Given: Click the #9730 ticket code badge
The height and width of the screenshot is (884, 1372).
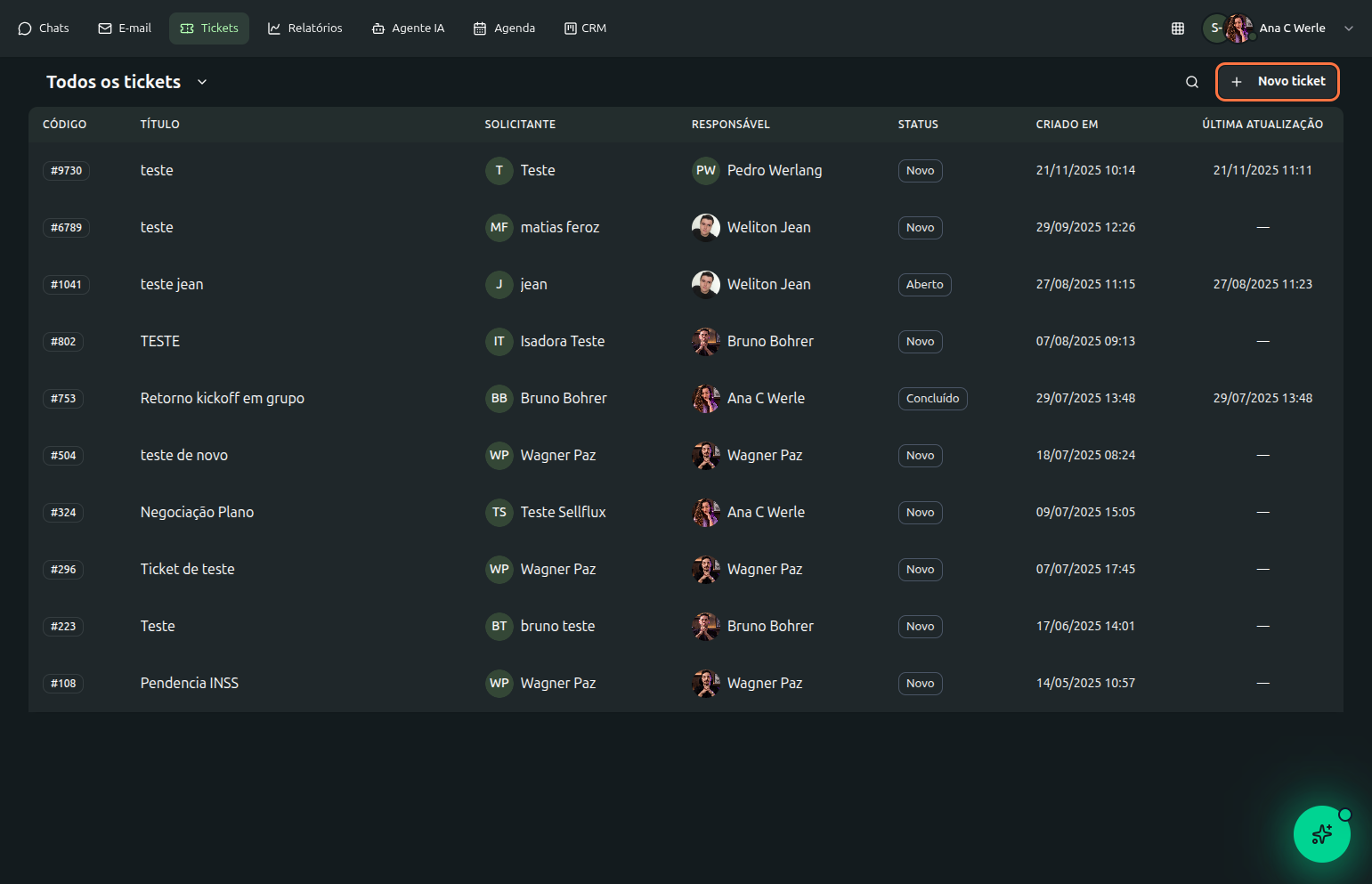Looking at the screenshot, I should [x=66, y=171].
